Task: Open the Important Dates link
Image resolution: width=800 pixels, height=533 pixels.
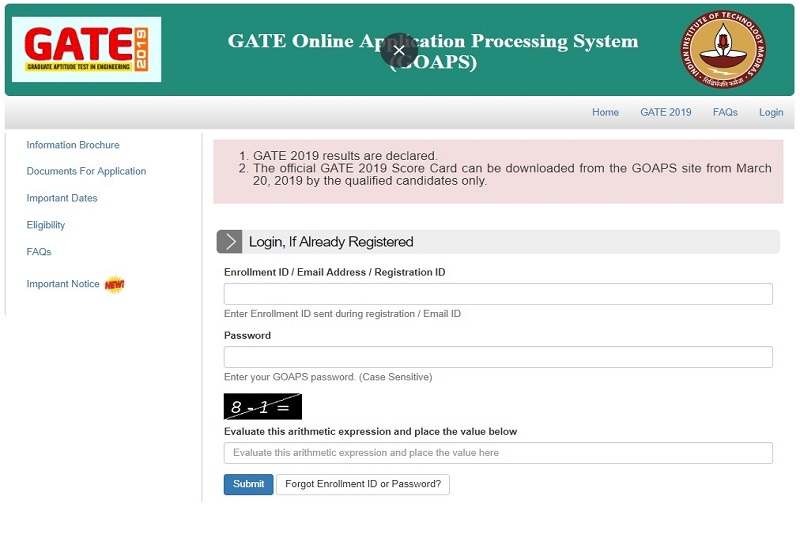Action: click(62, 198)
